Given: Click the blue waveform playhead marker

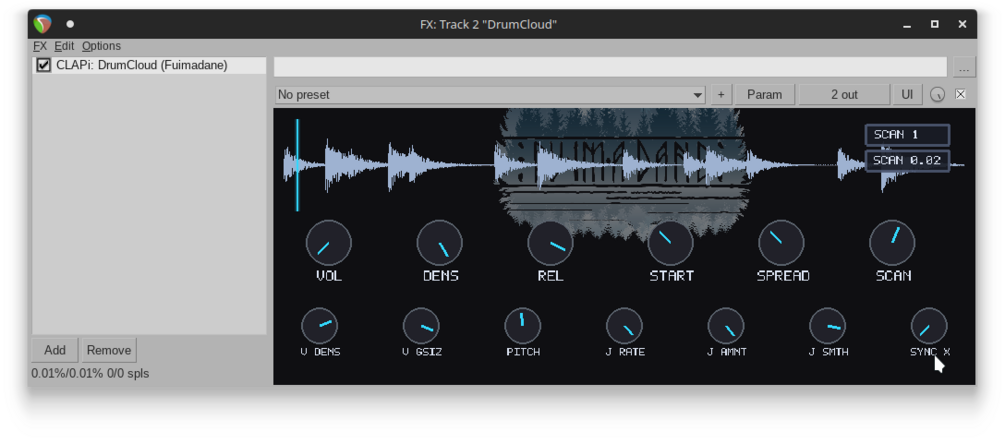Looking at the screenshot, I should [x=297, y=165].
